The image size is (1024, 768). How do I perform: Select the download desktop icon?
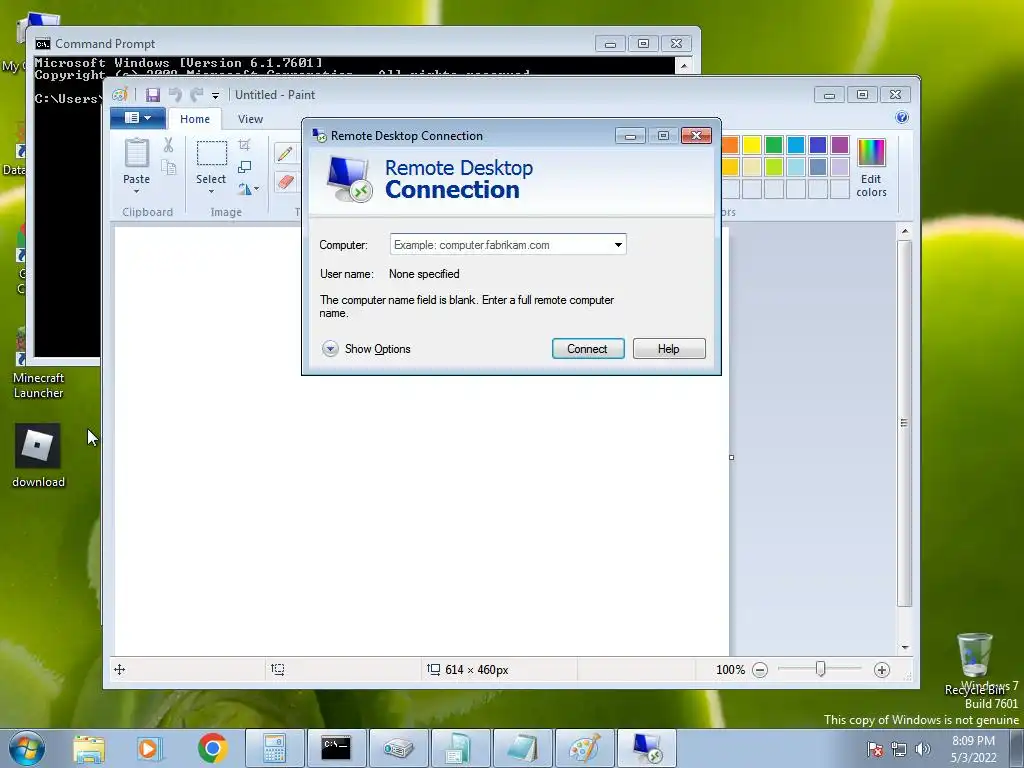point(38,456)
